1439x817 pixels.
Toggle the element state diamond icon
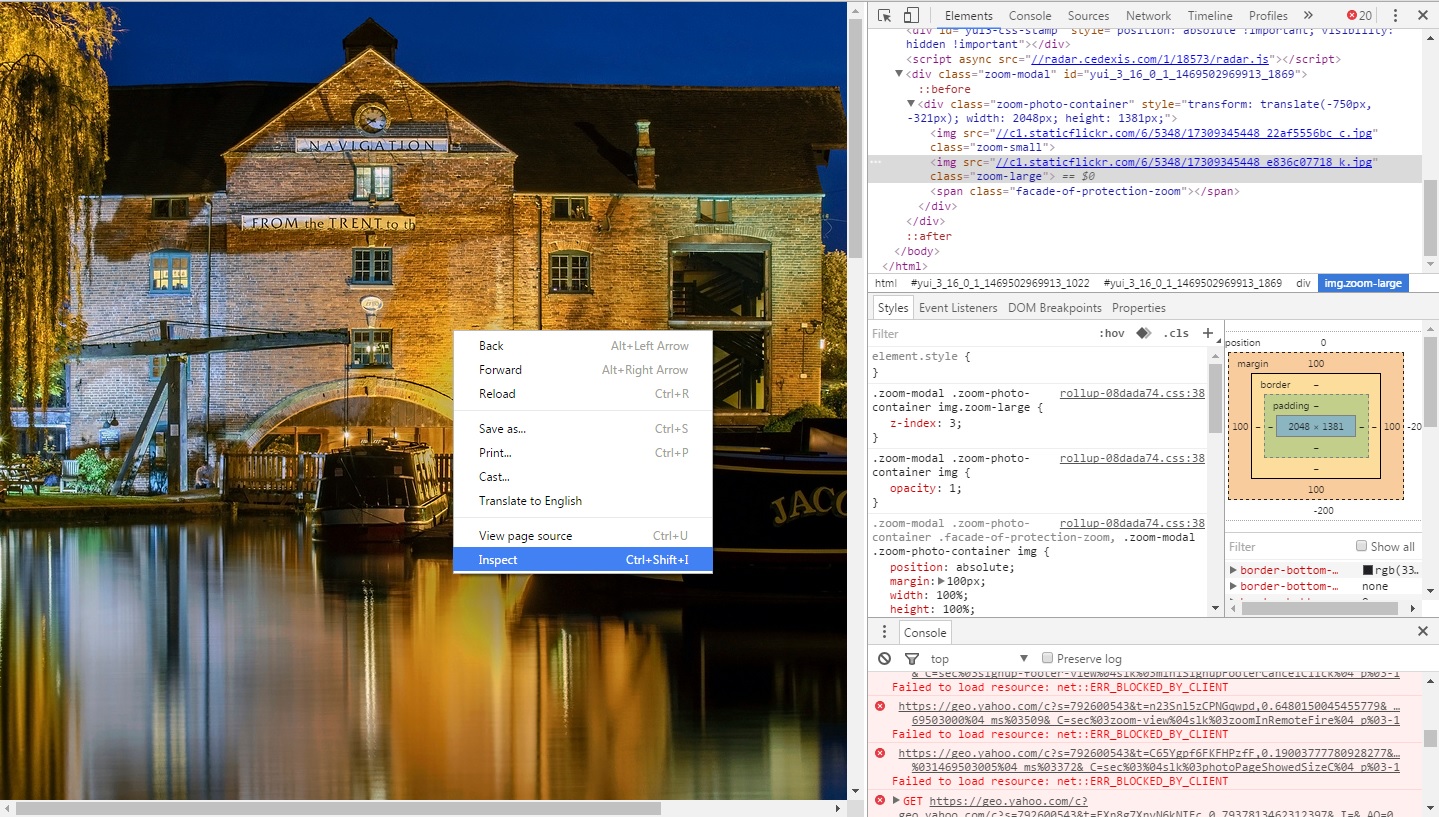1143,333
